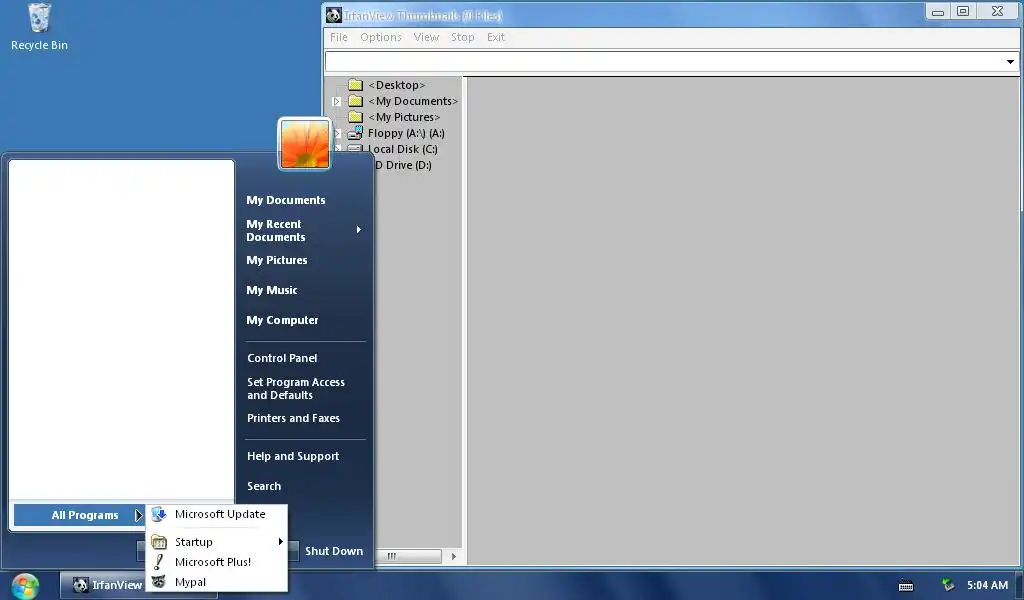Open the File menu in IrfanView Thumbnails
The image size is (1024, 600).
point(339,37)
